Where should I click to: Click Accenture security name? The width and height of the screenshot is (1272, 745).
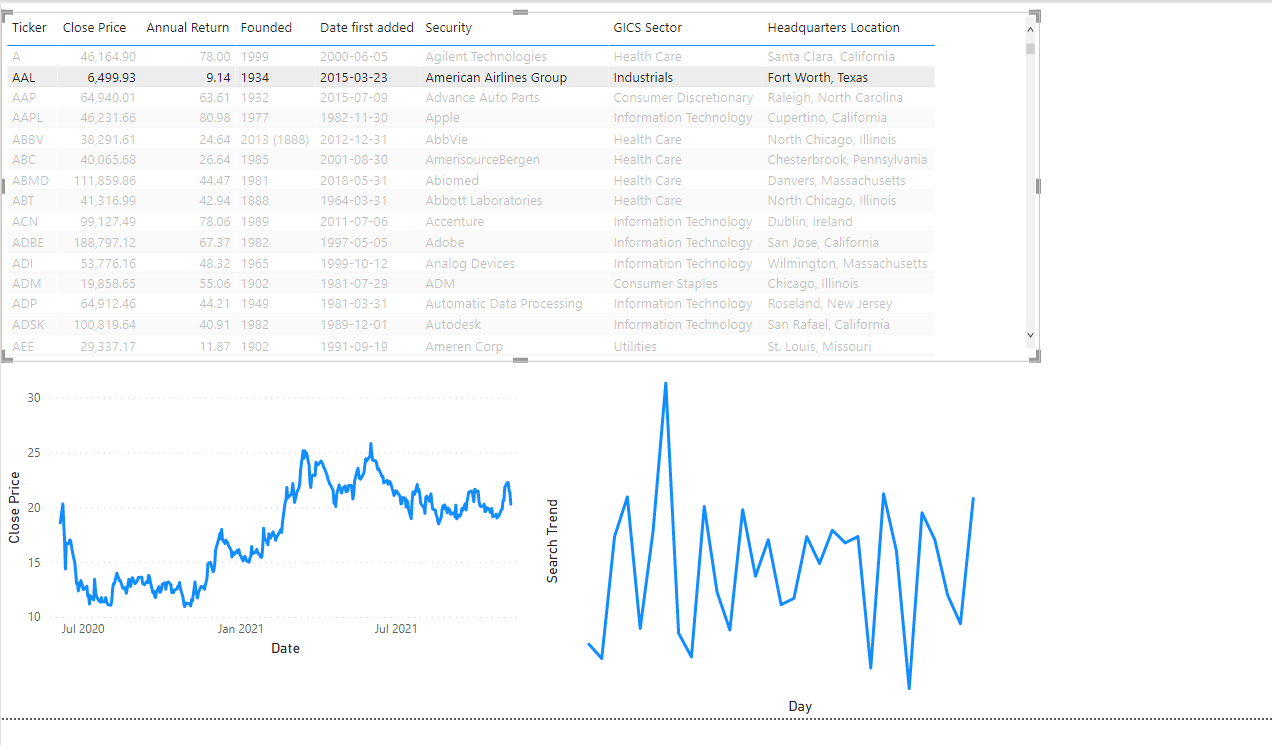(454, 222)
